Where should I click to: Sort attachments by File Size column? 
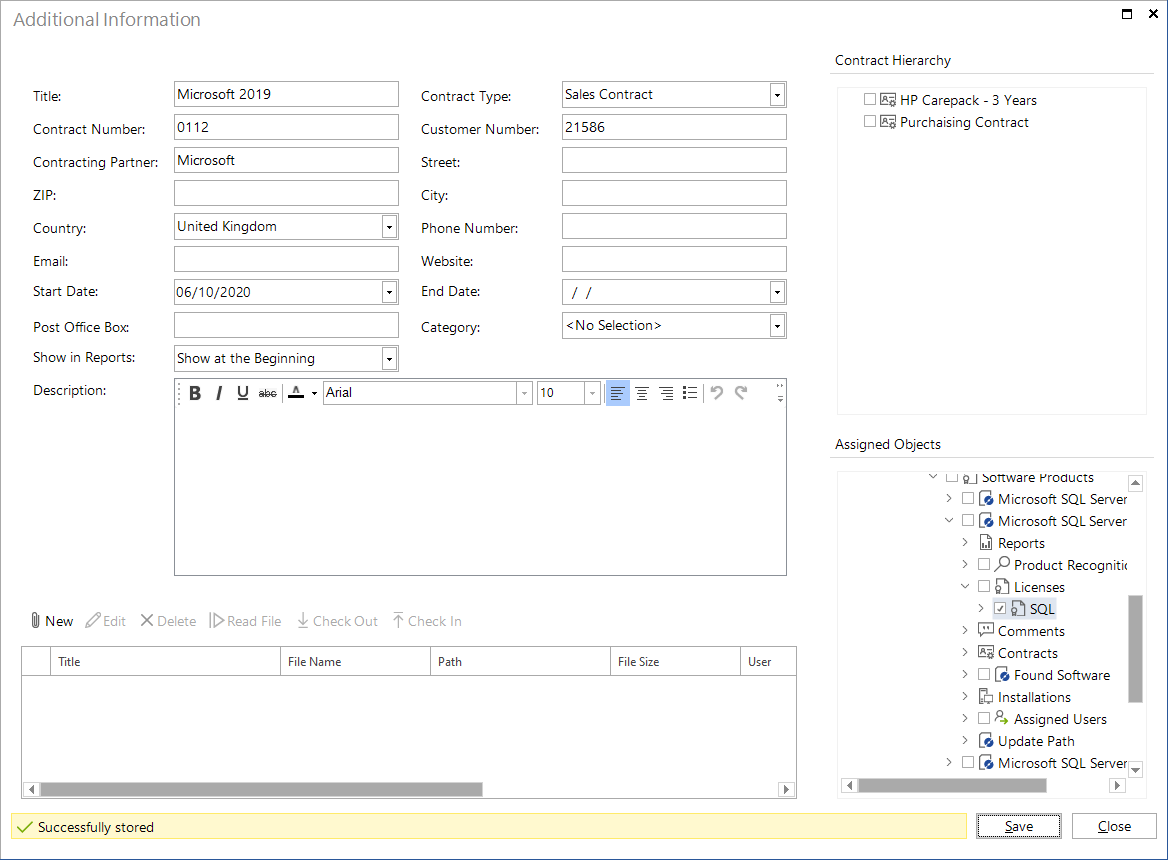675,661
